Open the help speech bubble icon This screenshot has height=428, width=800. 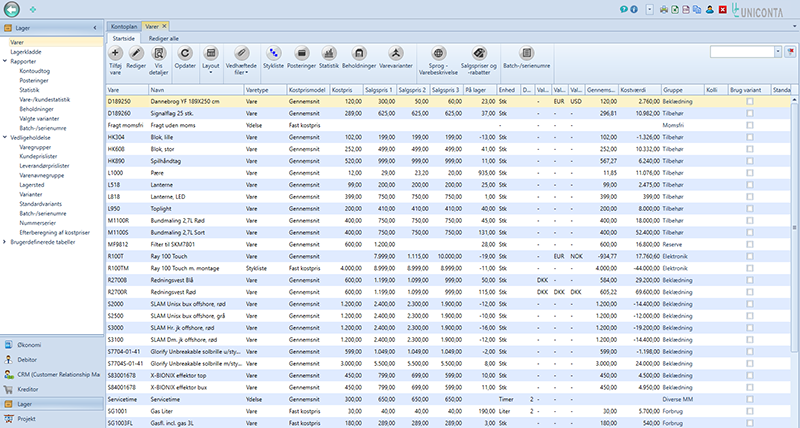click(623, 9)
